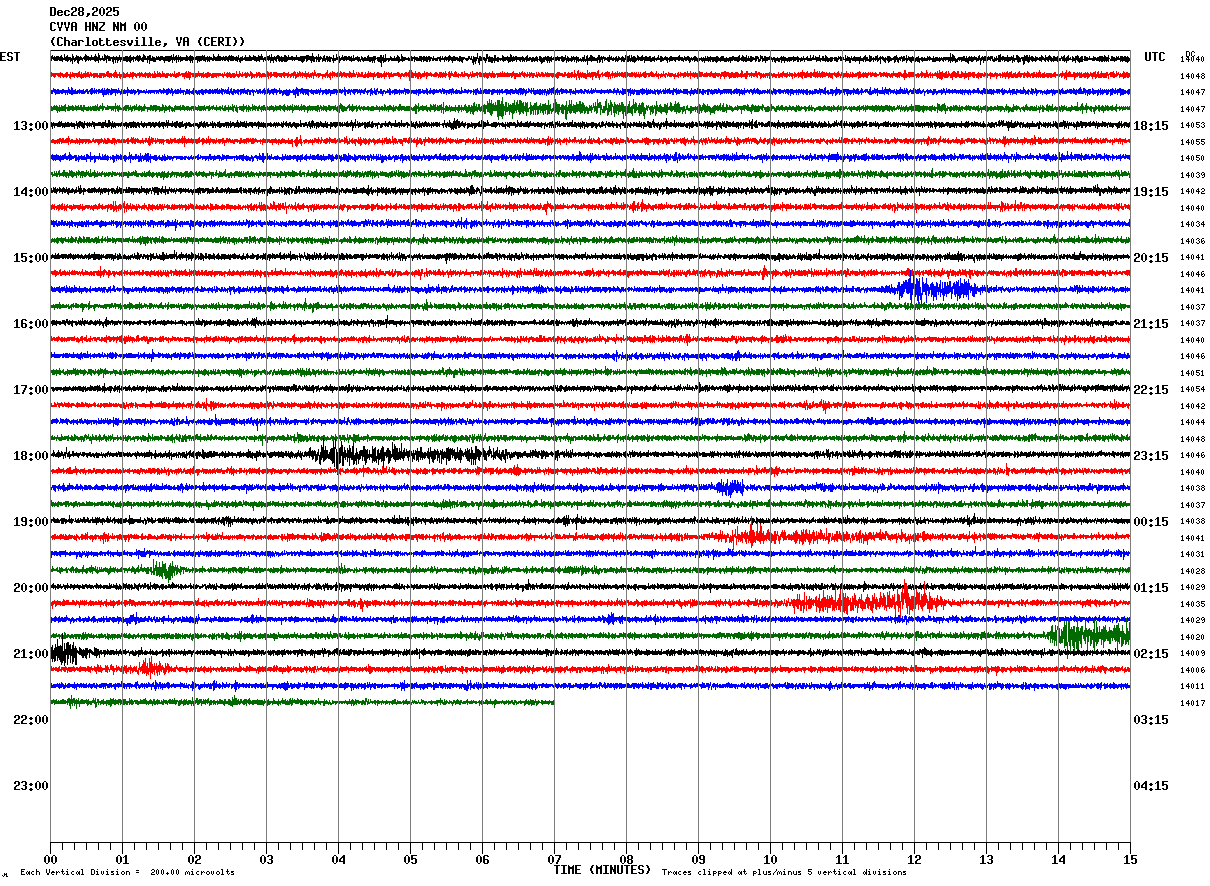
Task: Click minute tick label 13 on the axis
Action: click(986, 860)
